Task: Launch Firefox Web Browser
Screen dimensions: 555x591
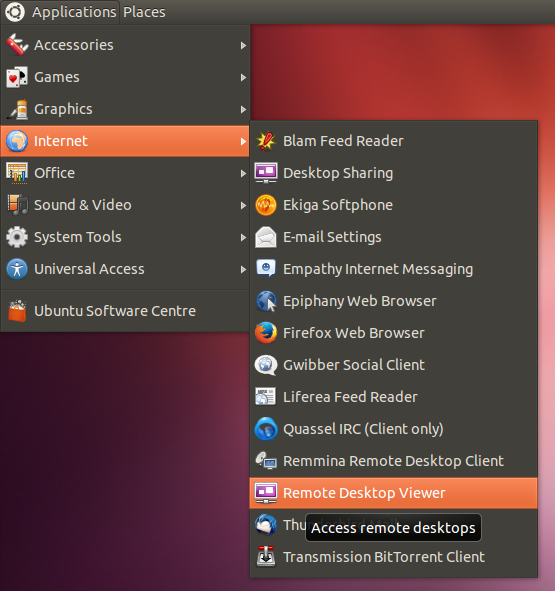Action: pos(394,333)
